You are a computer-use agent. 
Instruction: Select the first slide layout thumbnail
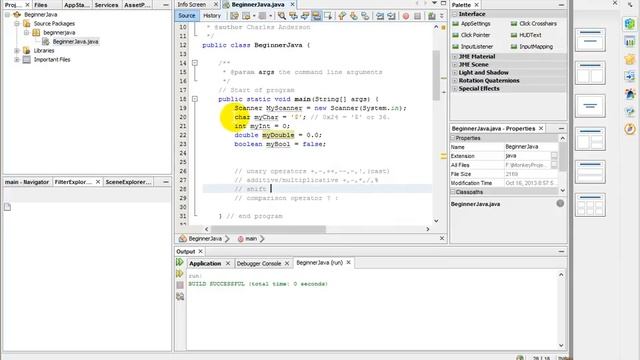click(x=590, y=40)
